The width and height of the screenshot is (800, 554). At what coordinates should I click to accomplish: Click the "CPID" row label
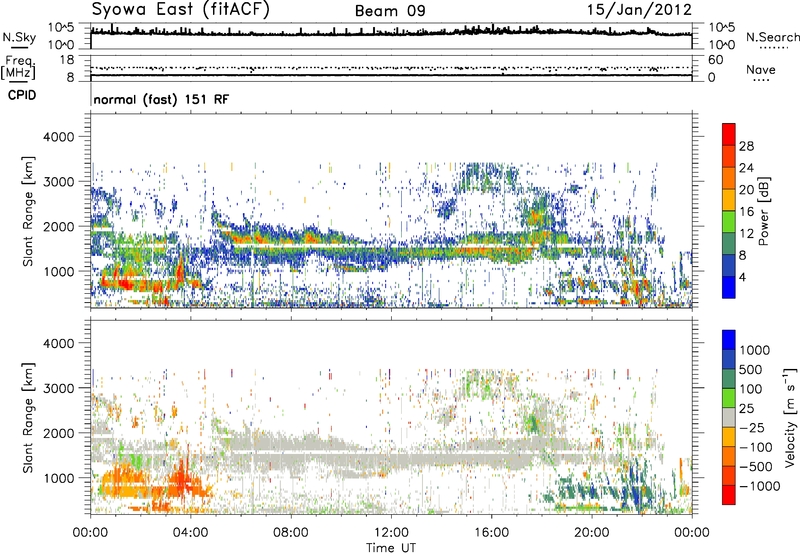[x=22, y=95]
